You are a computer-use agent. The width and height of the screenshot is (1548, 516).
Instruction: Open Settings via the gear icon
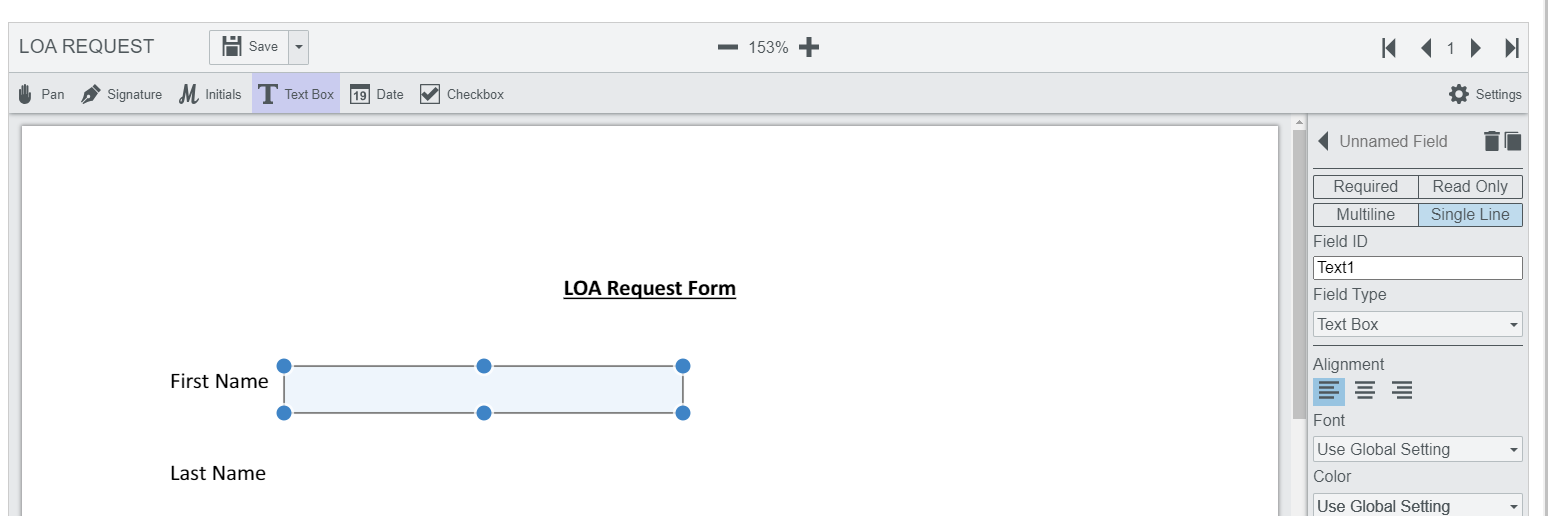(x=1459, y=94)
